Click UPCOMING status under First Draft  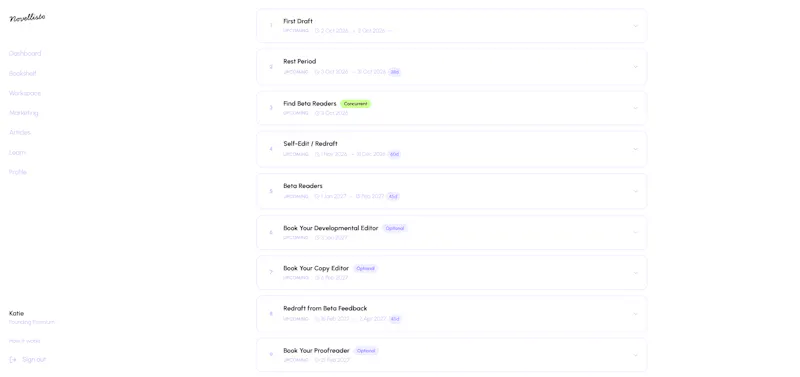click(x=296, y=31)
